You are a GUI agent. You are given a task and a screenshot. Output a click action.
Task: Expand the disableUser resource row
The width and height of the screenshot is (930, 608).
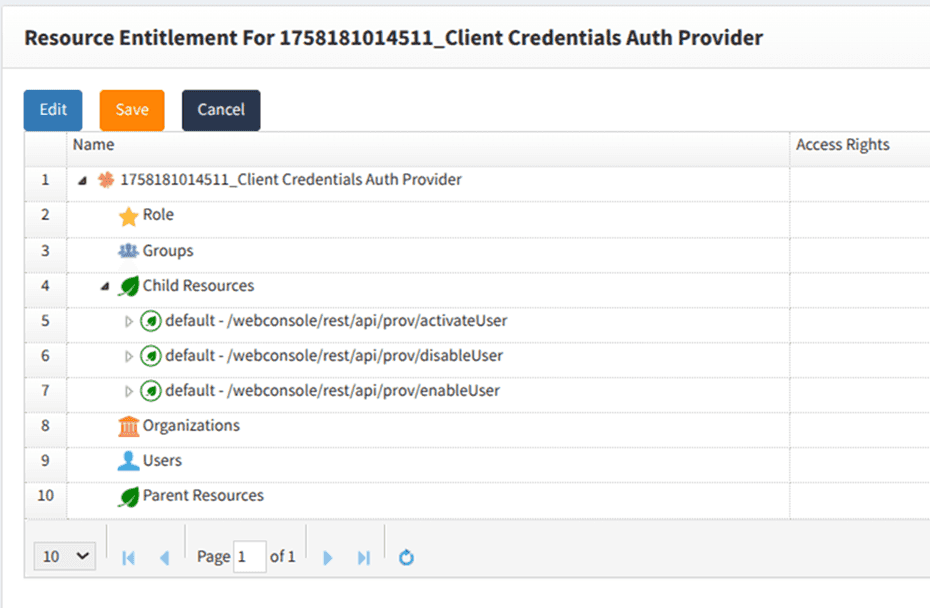point(128,357)
